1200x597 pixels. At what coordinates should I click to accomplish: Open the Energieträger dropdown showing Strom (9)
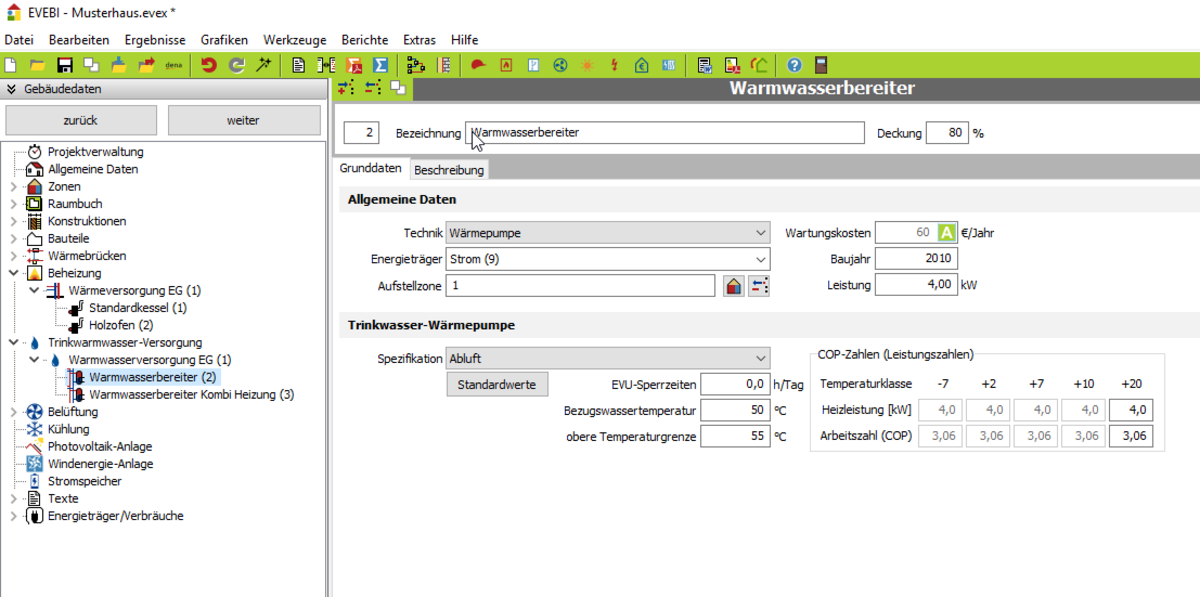[x=608, y=259]
